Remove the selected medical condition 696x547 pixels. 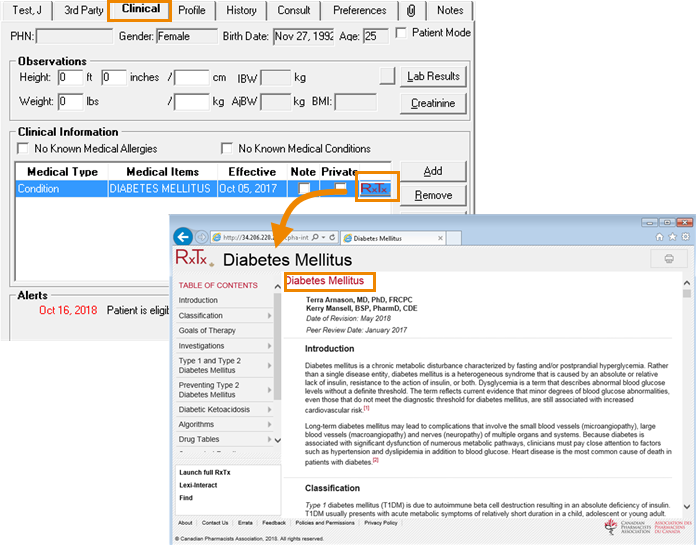tap(433, 195)
